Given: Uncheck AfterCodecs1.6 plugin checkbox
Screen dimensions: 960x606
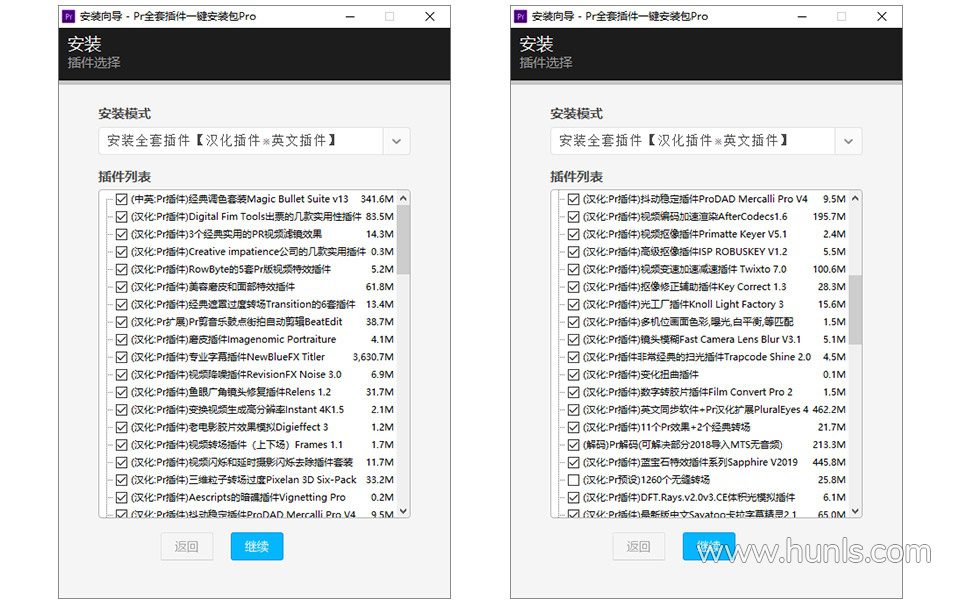Looking at the screenshot, I should pyautogui.click(x=573, y=217).
